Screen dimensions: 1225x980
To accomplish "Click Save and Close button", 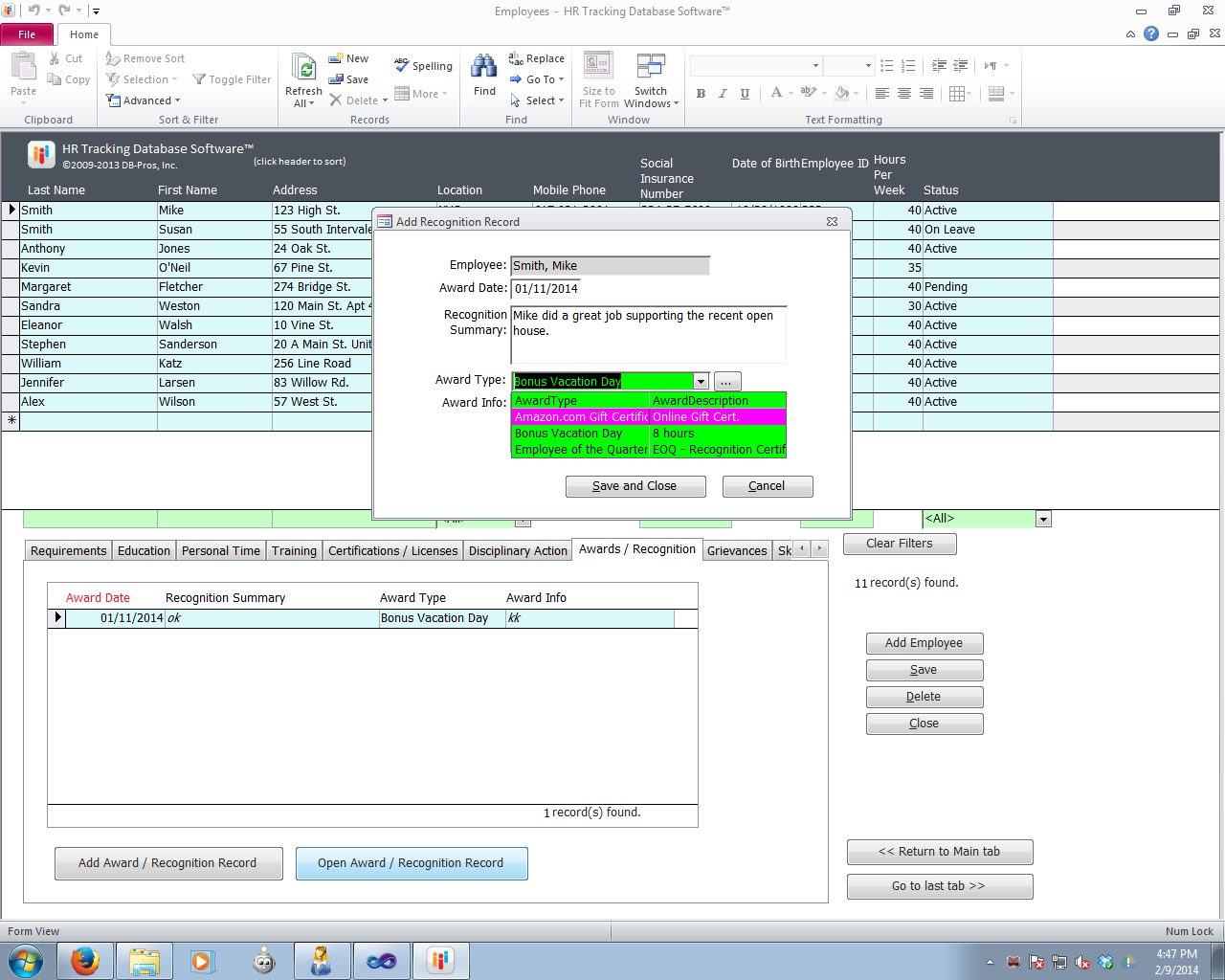I will click(635, 486).
